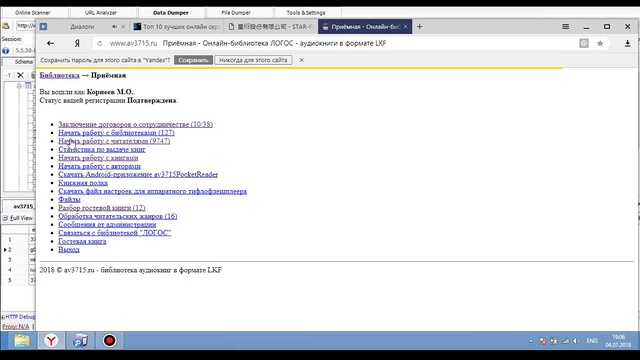Open Начать работу с книгами link
640x360 pixels.
tap(98, 158)
